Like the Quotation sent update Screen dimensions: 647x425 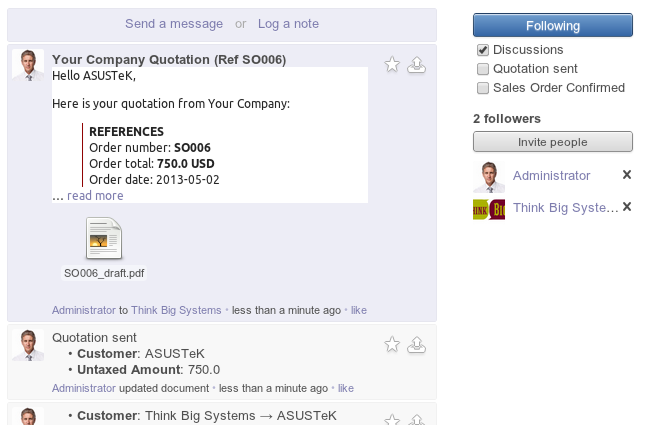pos(346,388)
